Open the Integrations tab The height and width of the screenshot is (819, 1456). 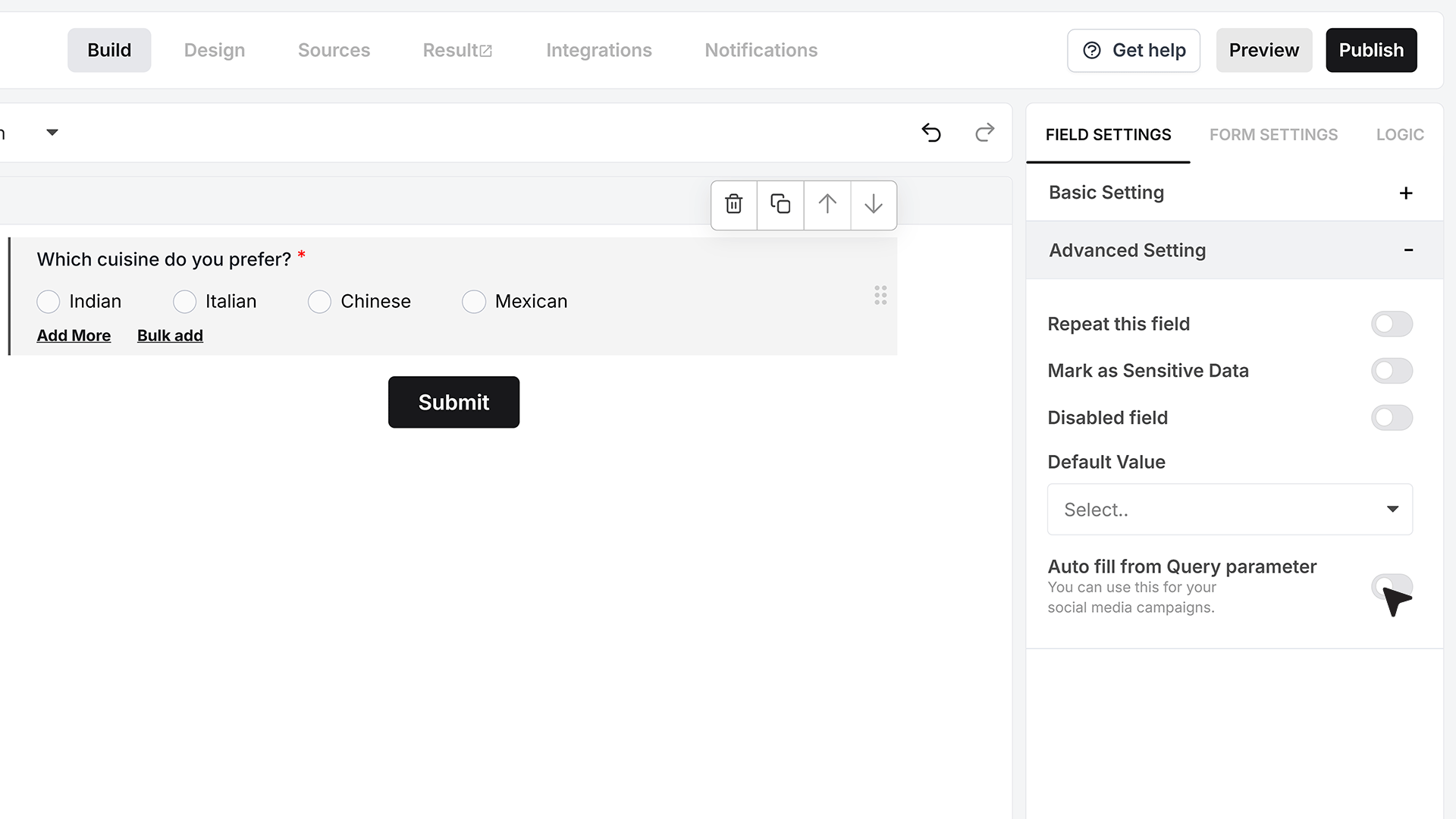(598, 50)
